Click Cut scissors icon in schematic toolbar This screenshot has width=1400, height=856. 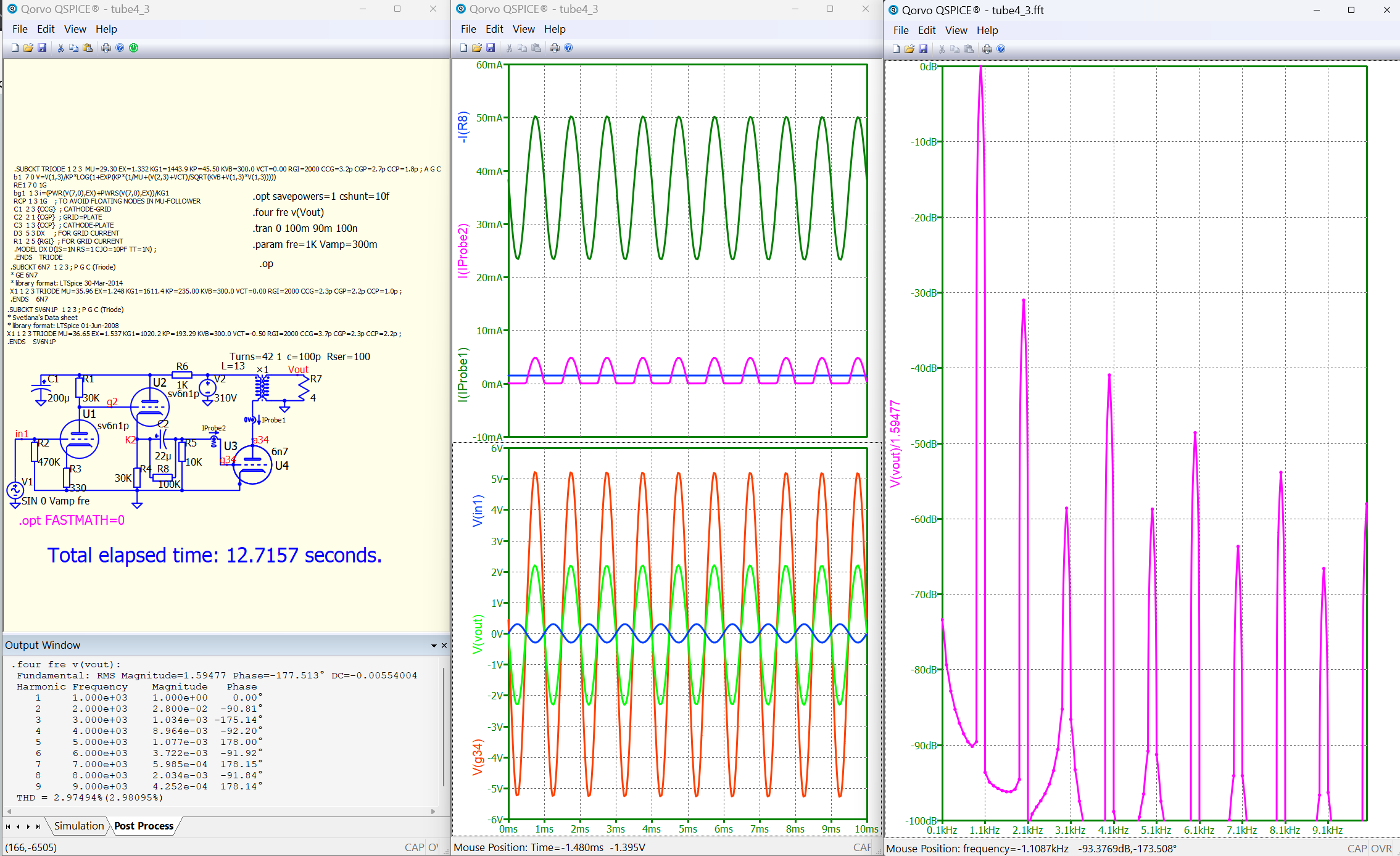coord(60,47)
